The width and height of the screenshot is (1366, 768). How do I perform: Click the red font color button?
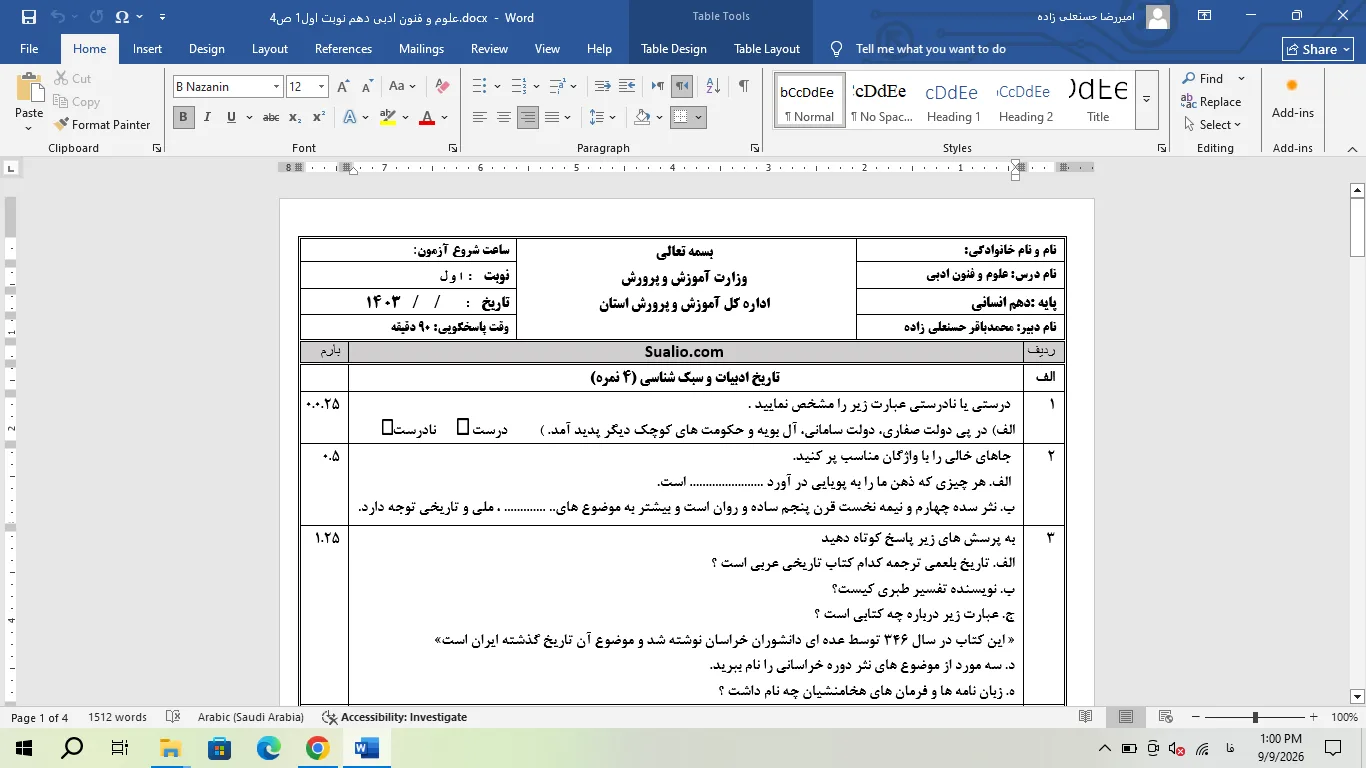click(427, 117)
